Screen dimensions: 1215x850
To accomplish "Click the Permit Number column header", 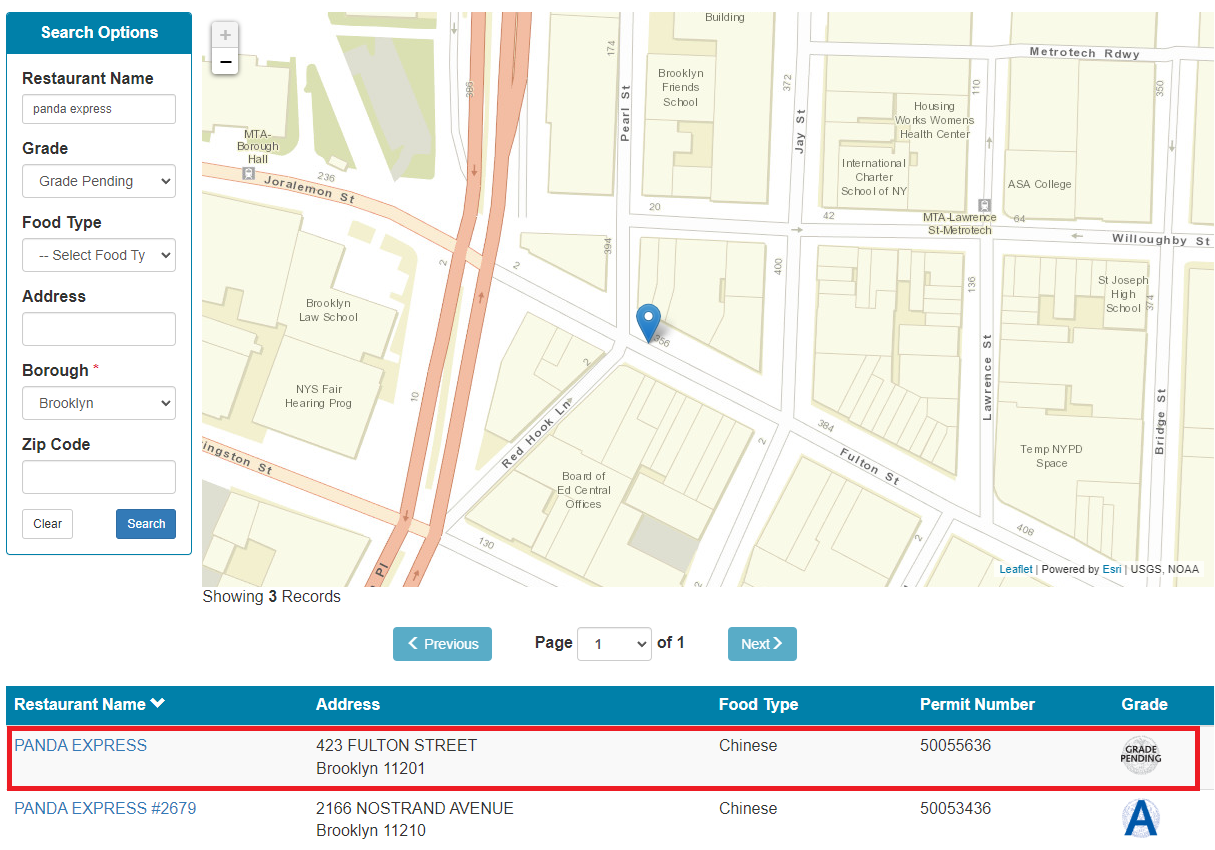I will tap(977, 704).
